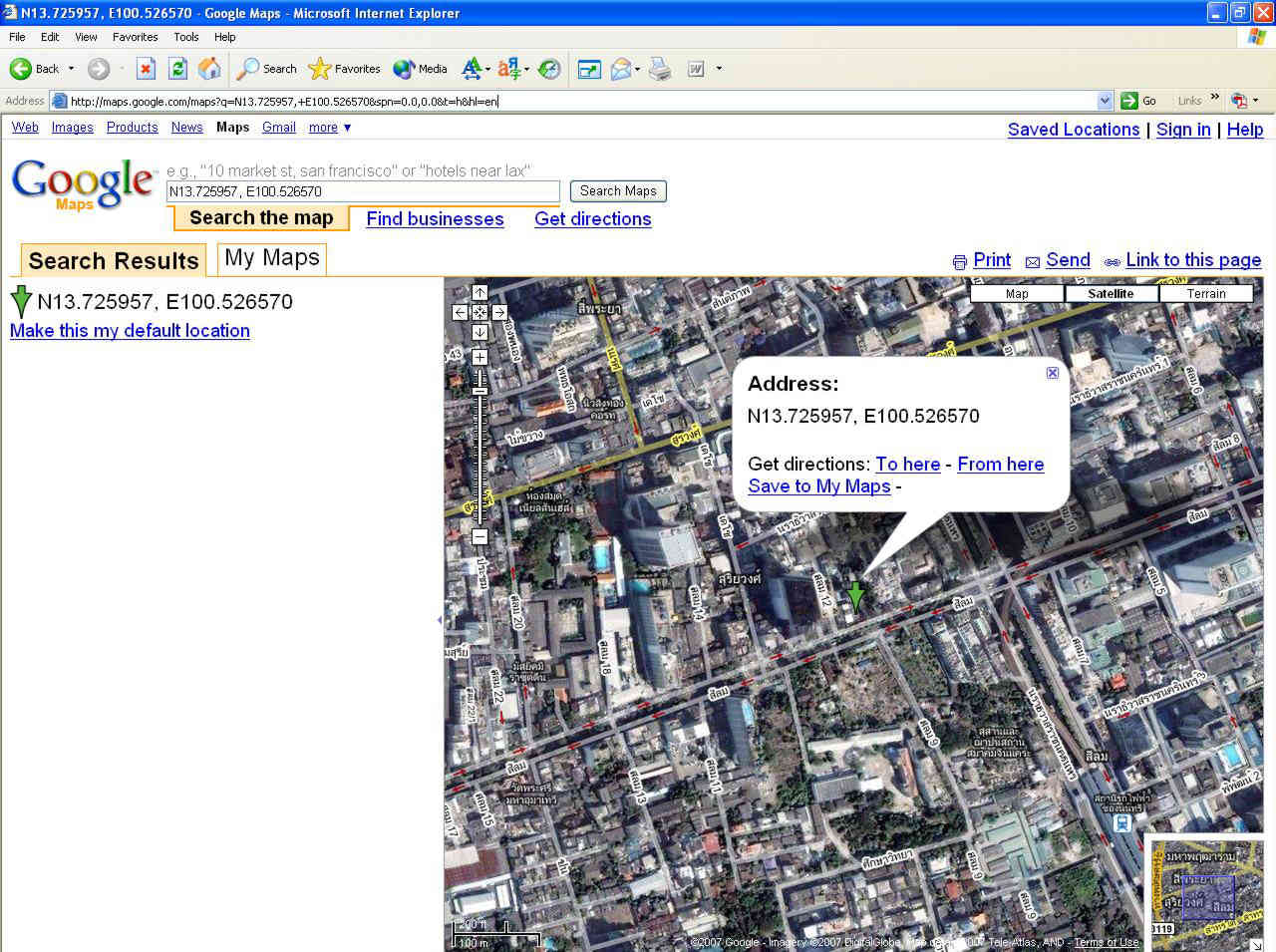Click the green marker arrow on the map

(855, 596)
